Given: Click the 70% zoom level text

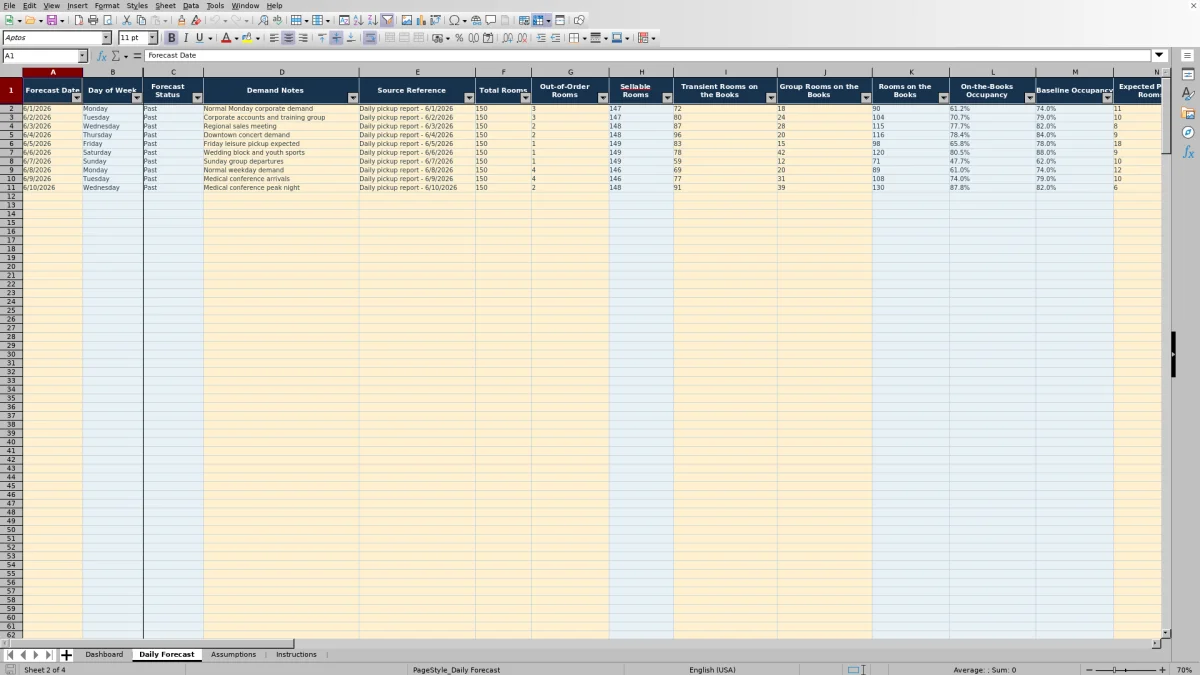Looking at the screenshot, I should pos(1183,670).
